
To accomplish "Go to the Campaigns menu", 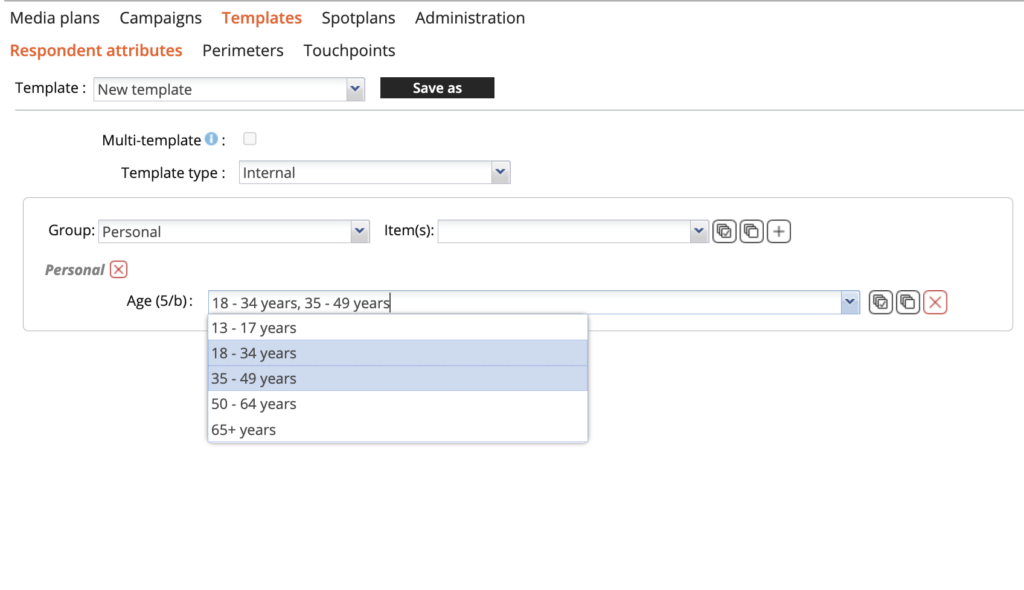I will tap(160, 18).
